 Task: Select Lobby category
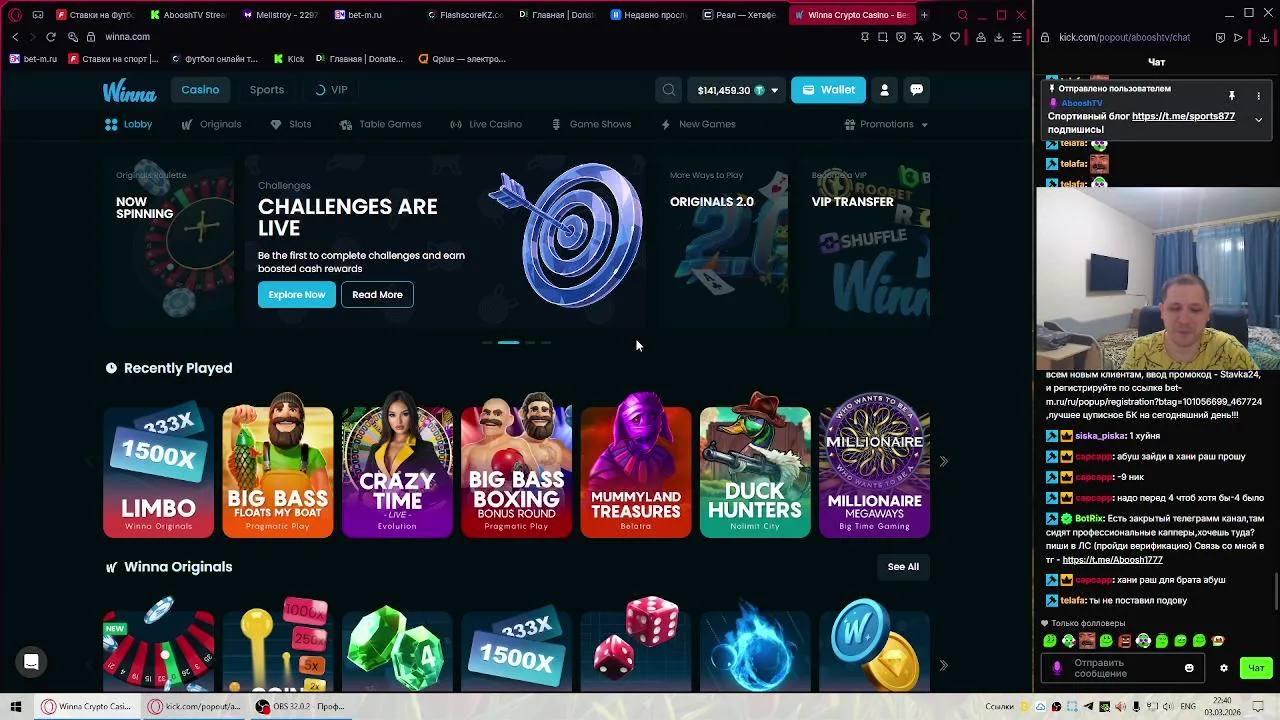129,125
